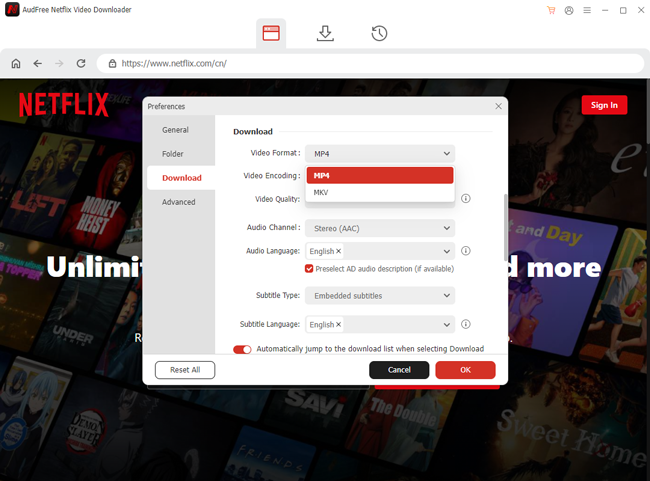This screenshot has width=650, height=481.
Task: Reload the page with refresh icon
Action: (81, 63)
